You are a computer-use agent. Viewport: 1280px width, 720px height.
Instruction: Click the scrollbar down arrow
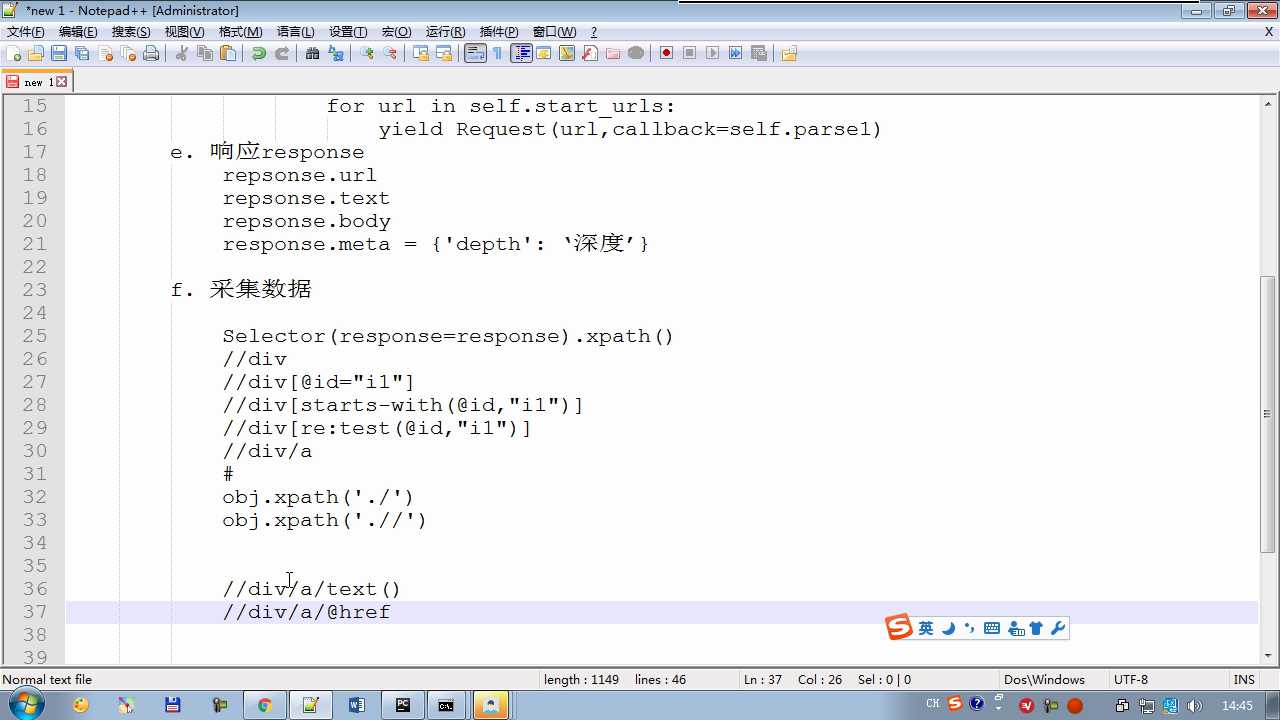(1268, 656)
